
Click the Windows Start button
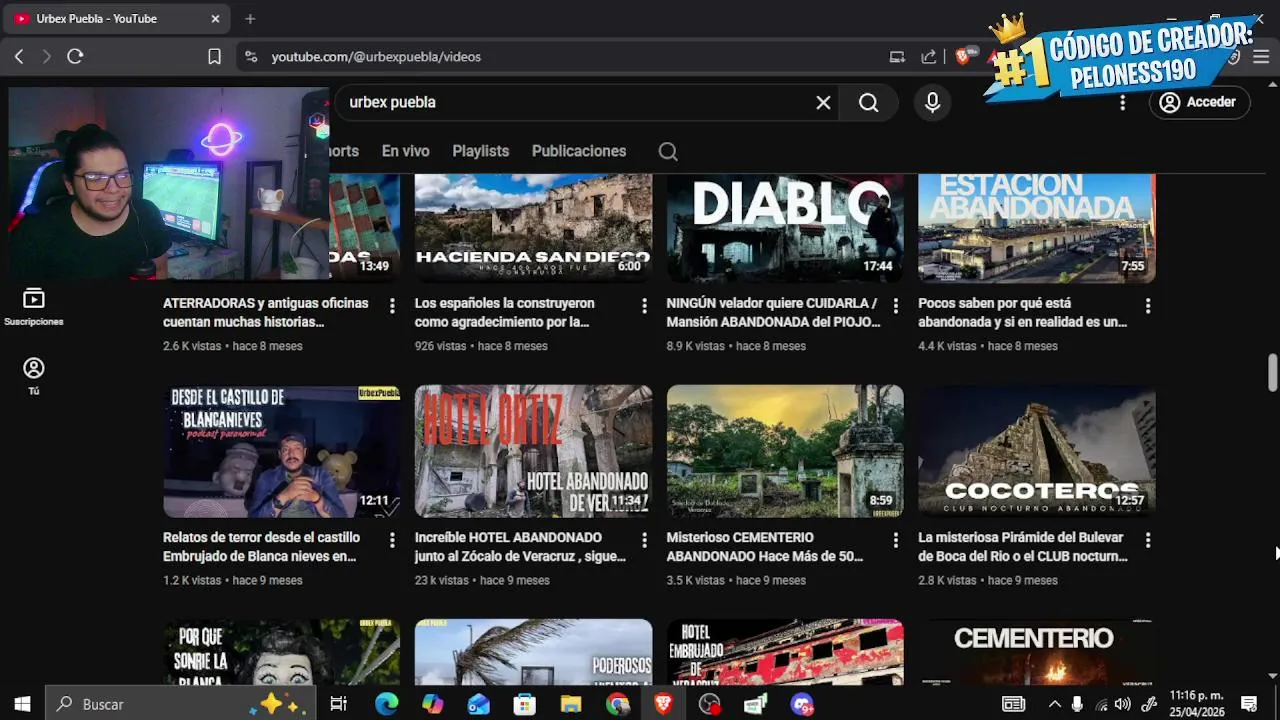(x=22, y=704)
